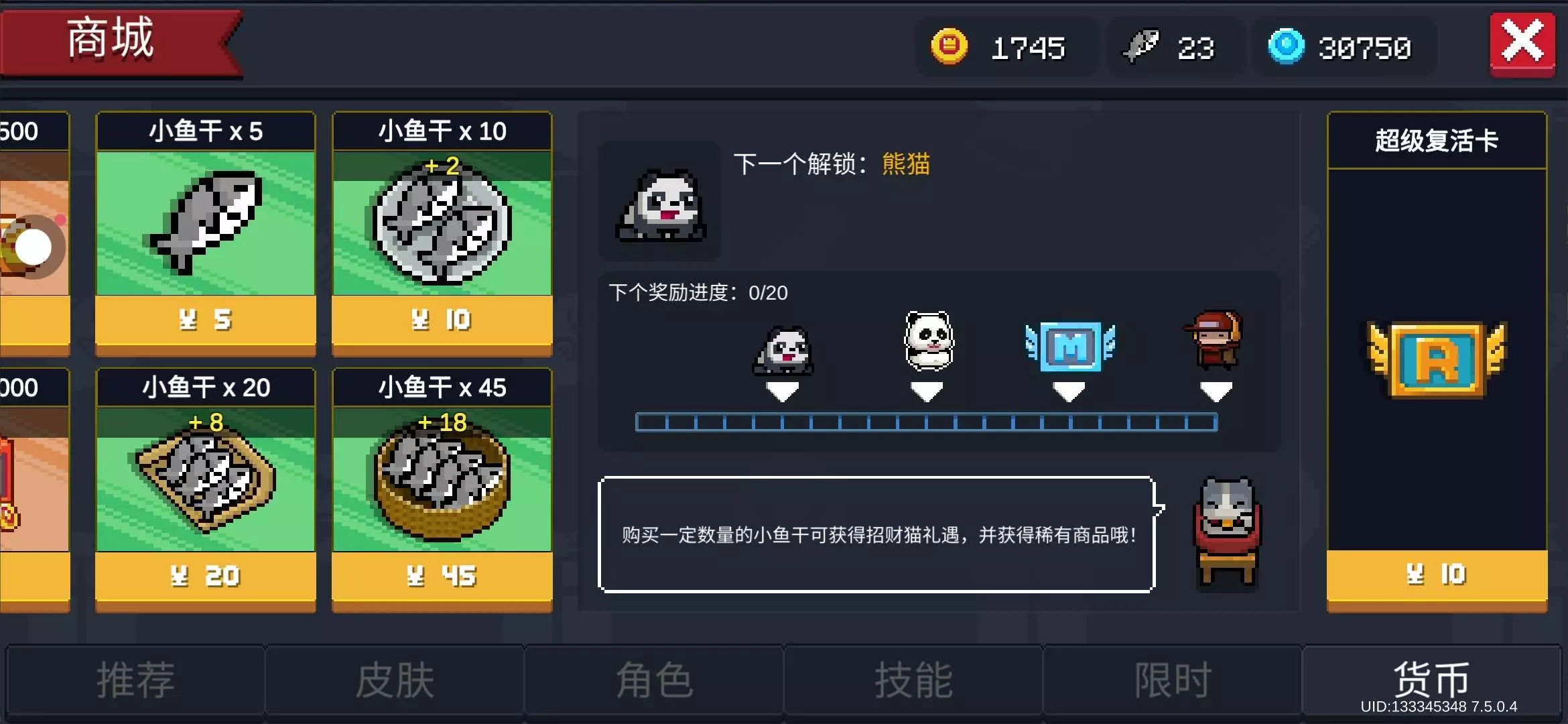Close the 商城 shop window

coord(1522,43)
